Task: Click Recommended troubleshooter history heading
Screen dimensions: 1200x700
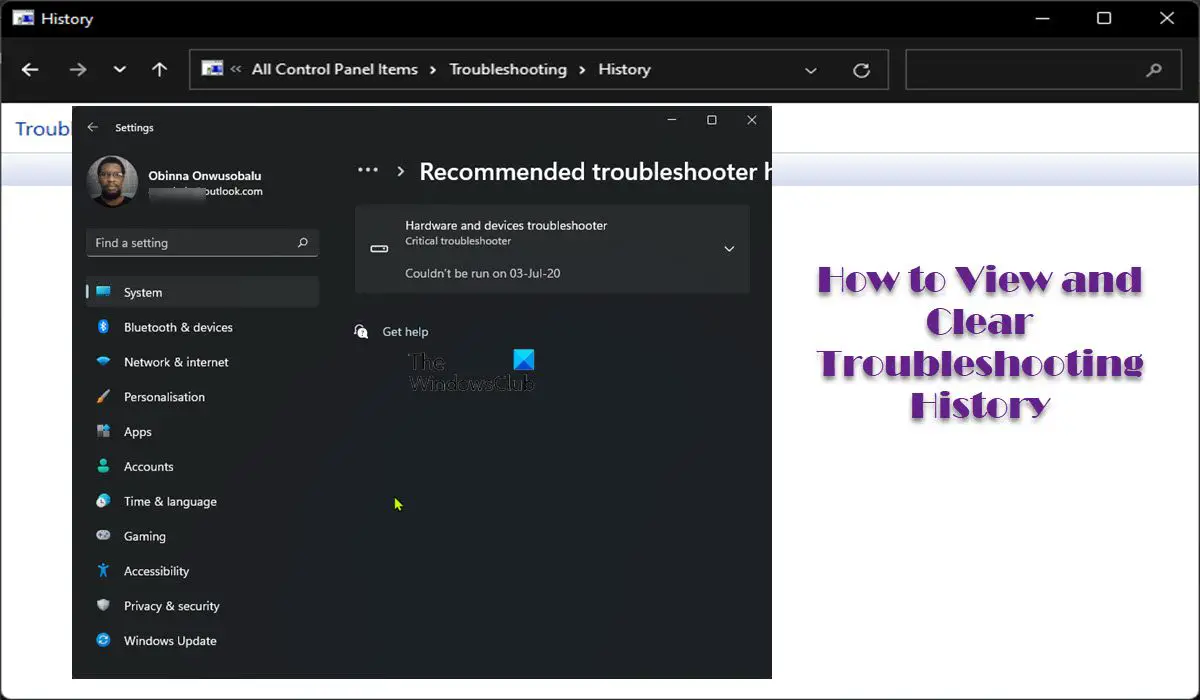Action: 595,171
